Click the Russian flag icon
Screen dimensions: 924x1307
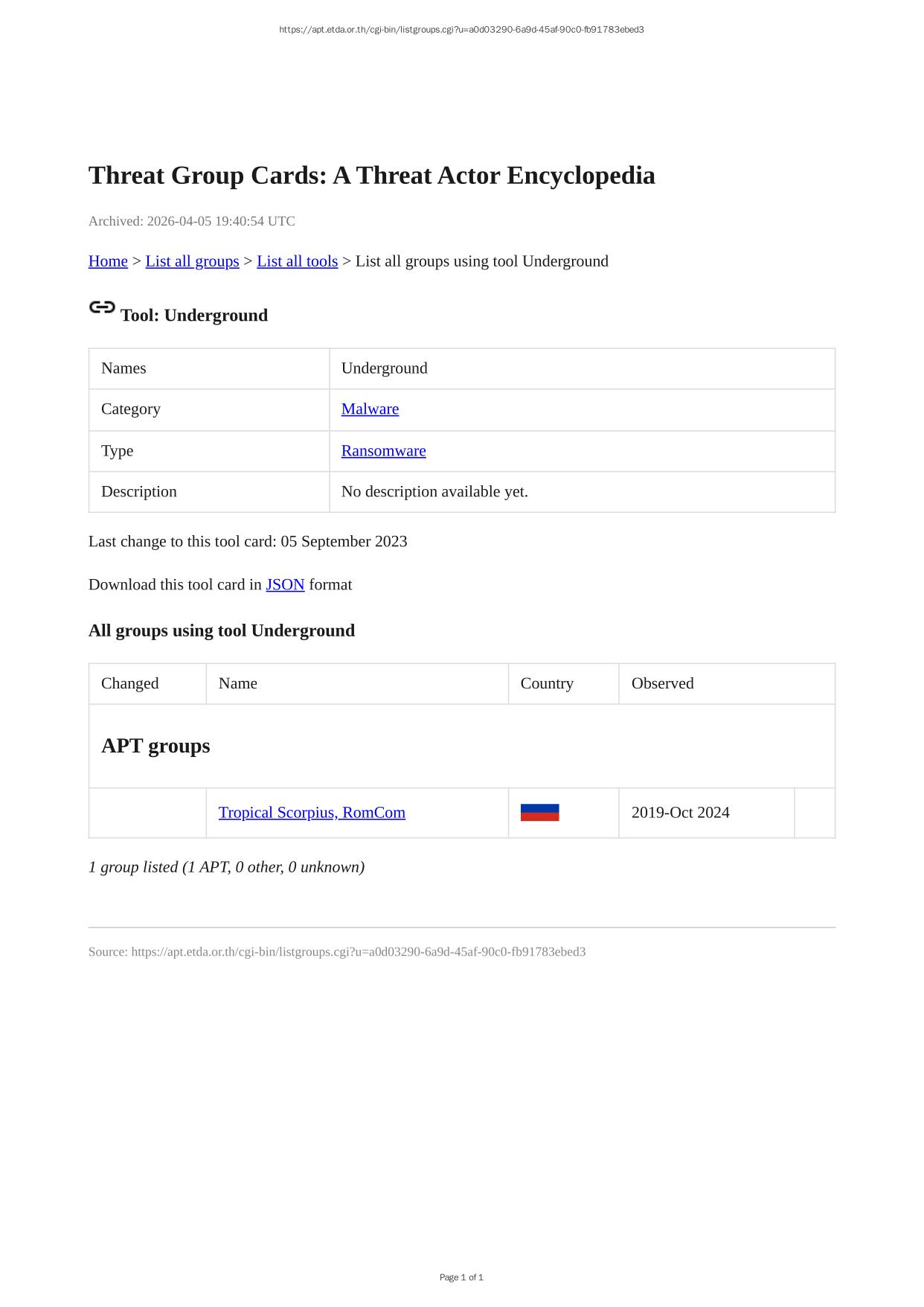[539, 813]
